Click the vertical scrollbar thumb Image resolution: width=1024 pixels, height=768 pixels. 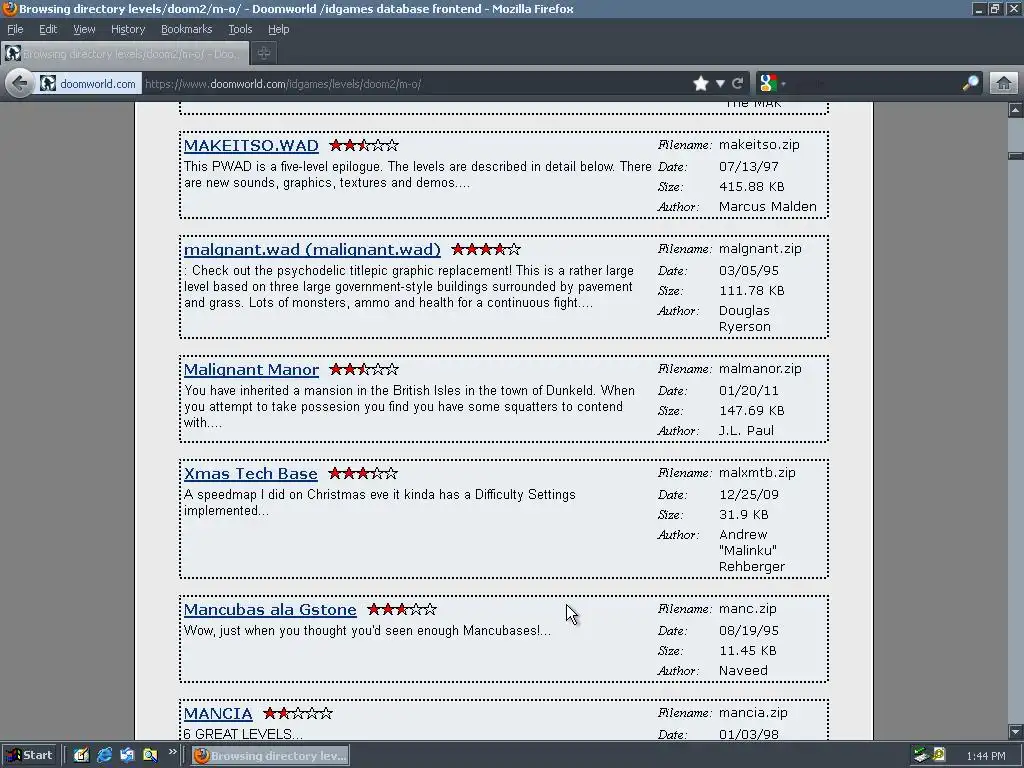coord(1015,155)
